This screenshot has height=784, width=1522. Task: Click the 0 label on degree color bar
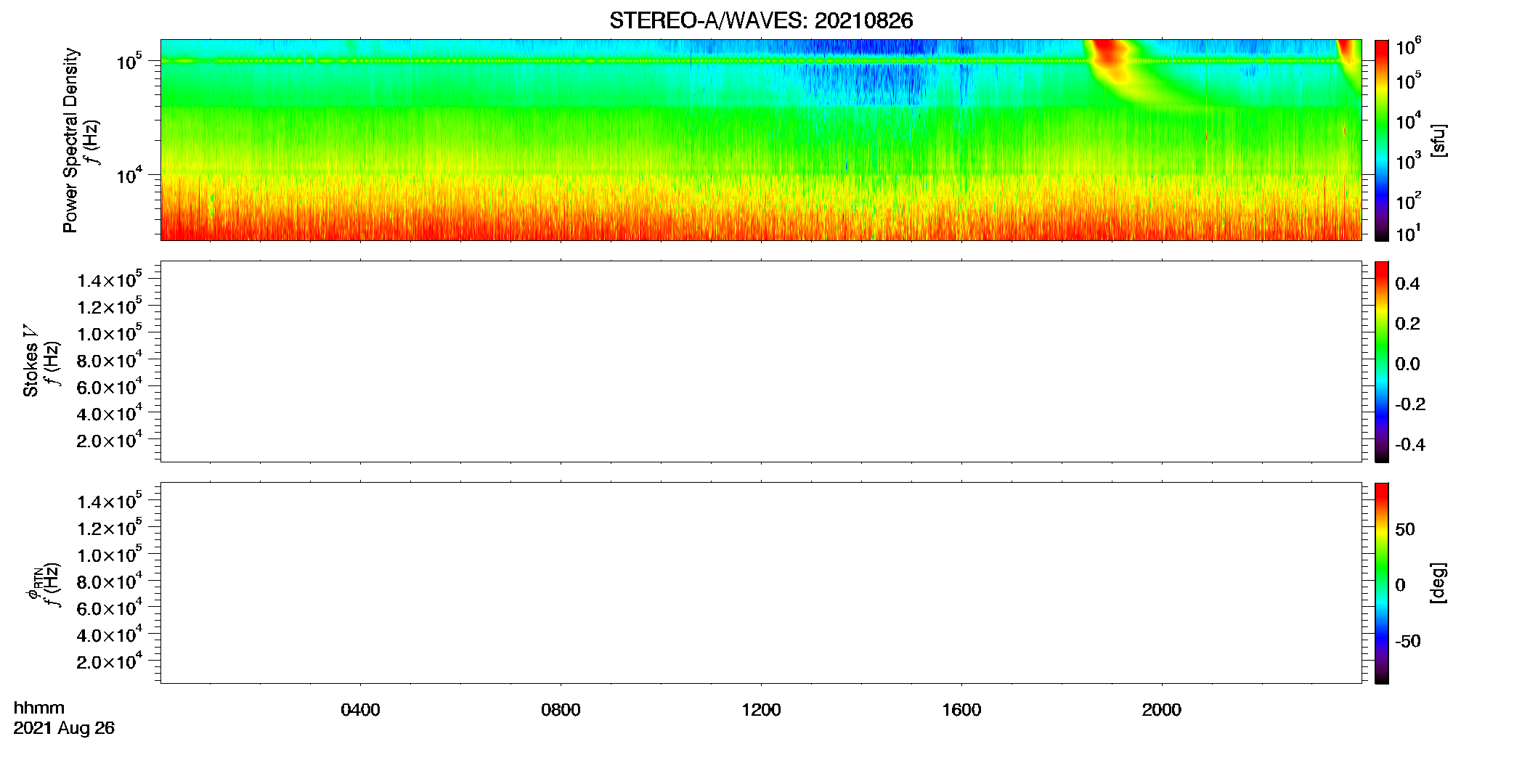click(1400, 585)
